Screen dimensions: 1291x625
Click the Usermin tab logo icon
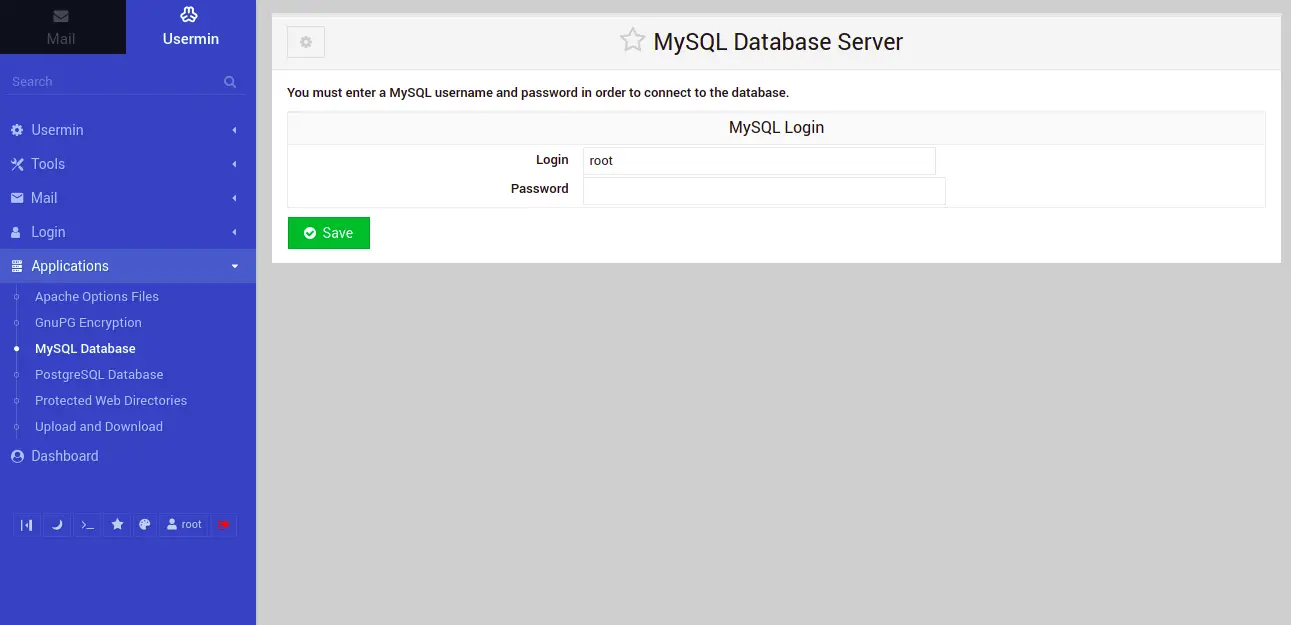tap(190, 15)
